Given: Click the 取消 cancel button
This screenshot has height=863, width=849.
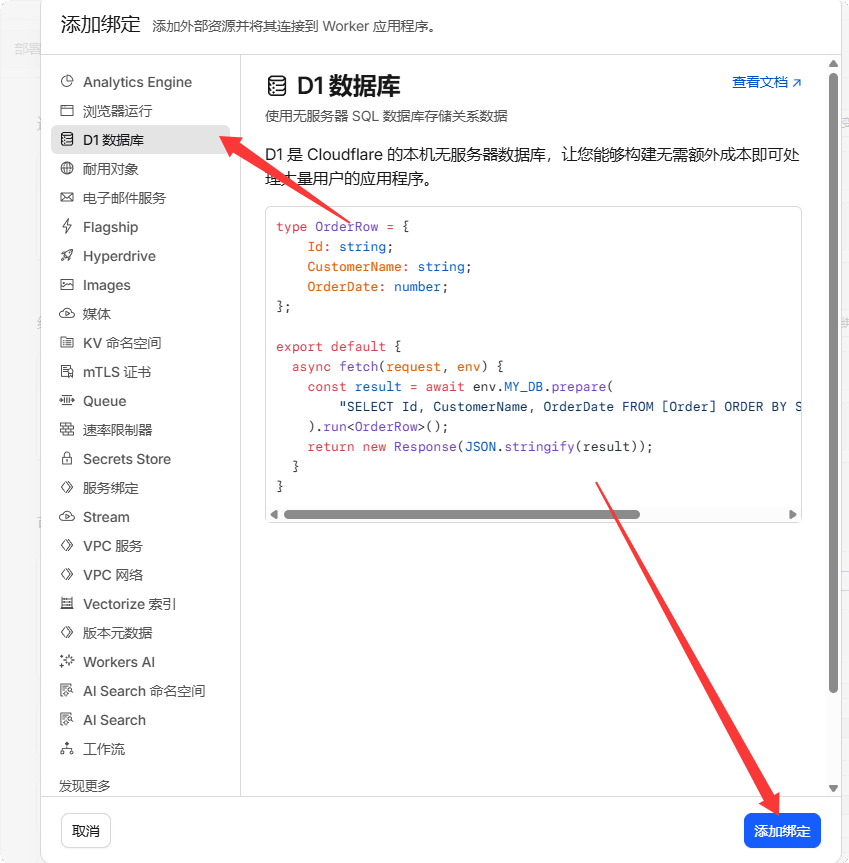Looking at the screenshot, I should [x=86, y=831].
